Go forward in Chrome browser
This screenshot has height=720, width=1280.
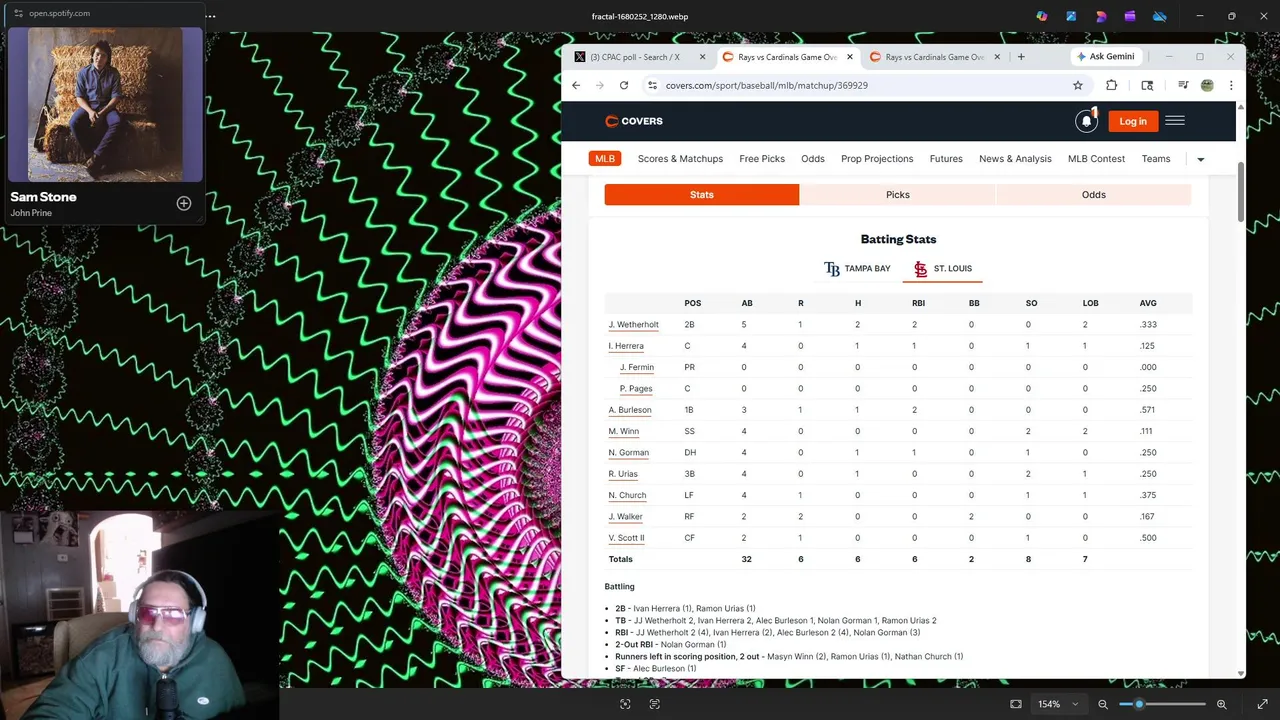600,85
